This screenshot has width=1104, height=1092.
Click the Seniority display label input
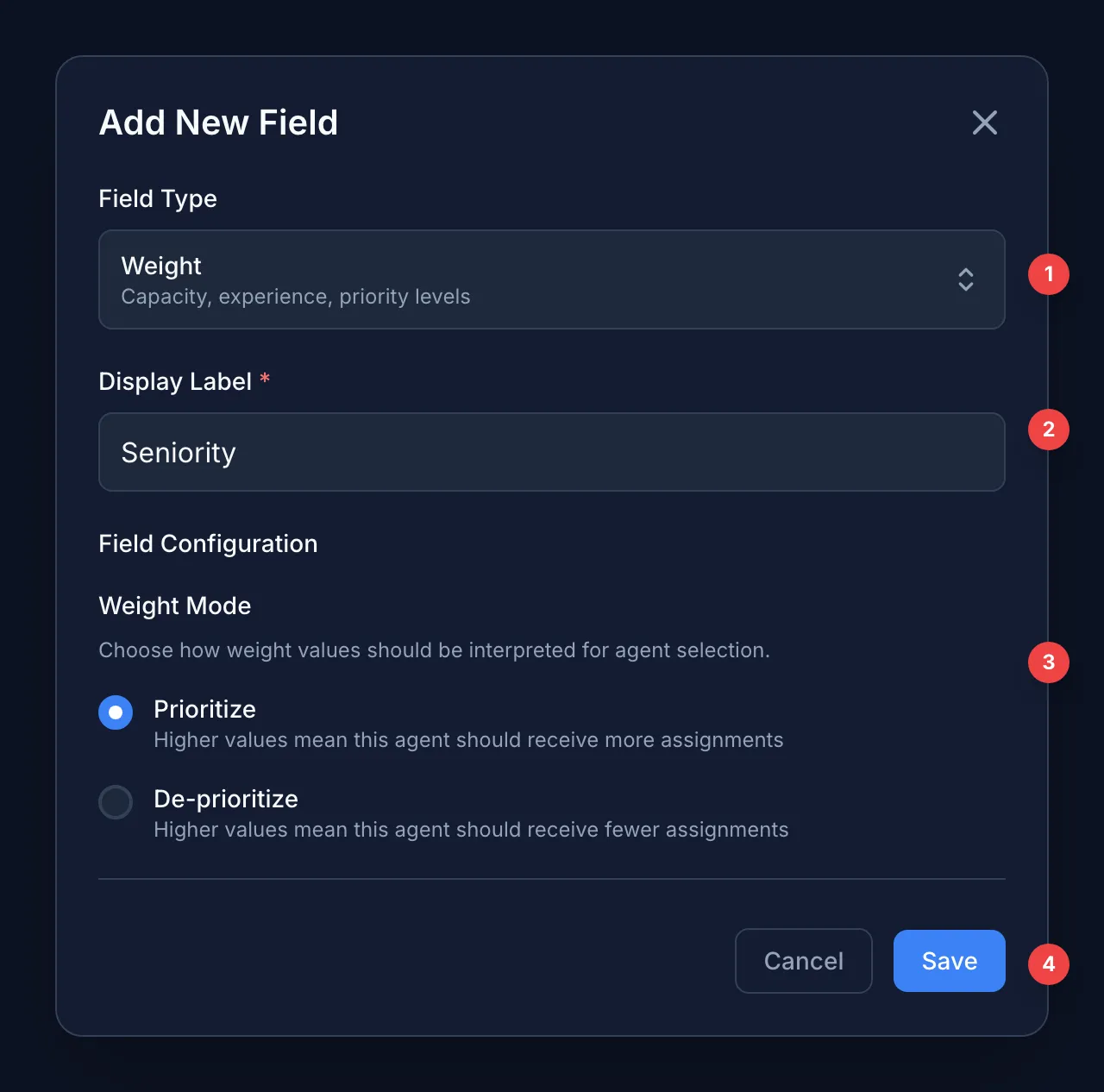[x=552, y=452]
